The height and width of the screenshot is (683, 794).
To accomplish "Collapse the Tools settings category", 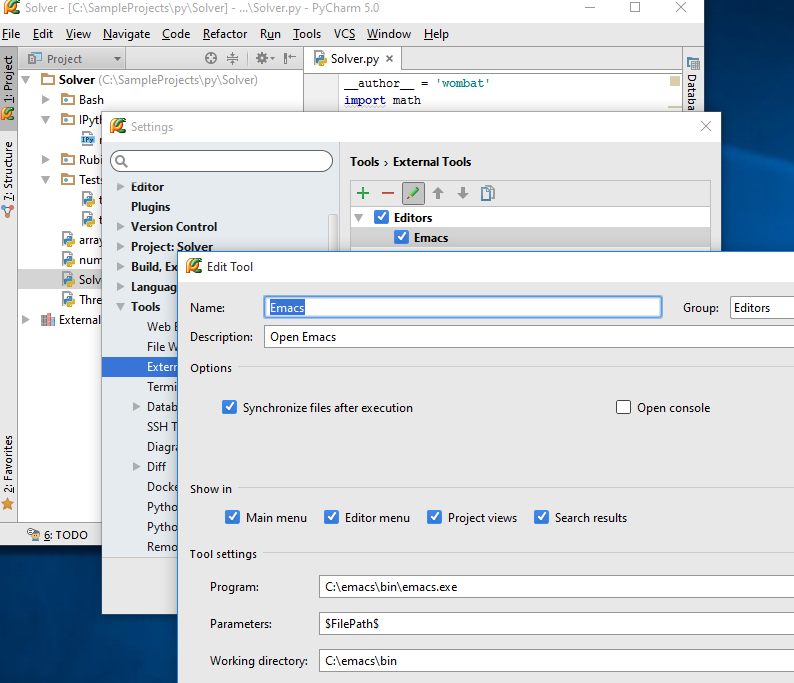I will pos(121,307).
